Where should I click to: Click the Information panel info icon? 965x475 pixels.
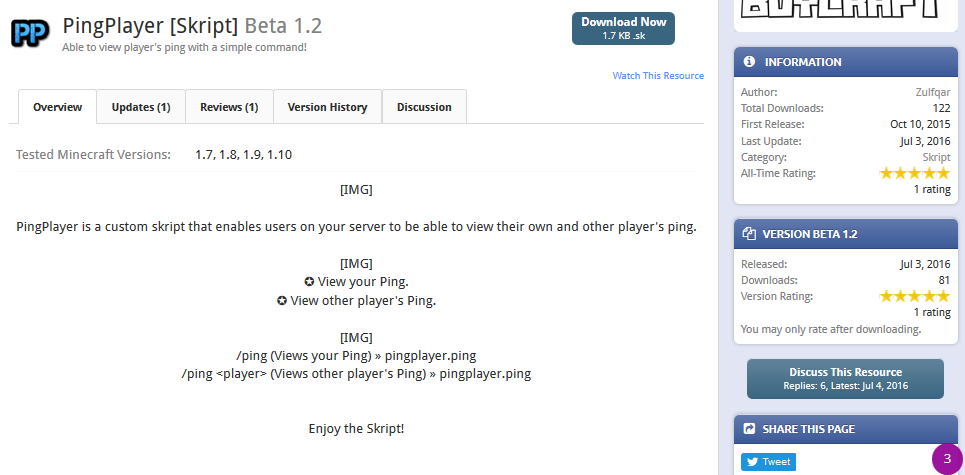[749, 62]
